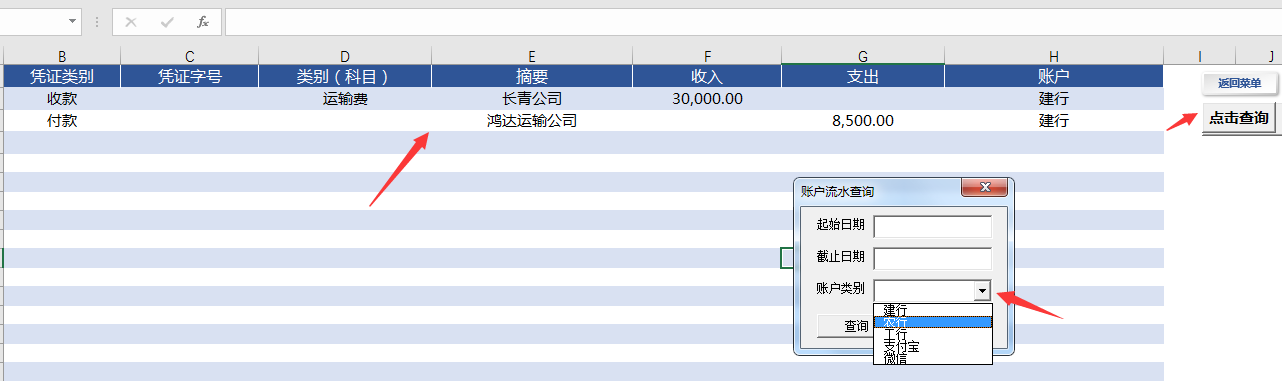Select column I header

coord(1200,56)
